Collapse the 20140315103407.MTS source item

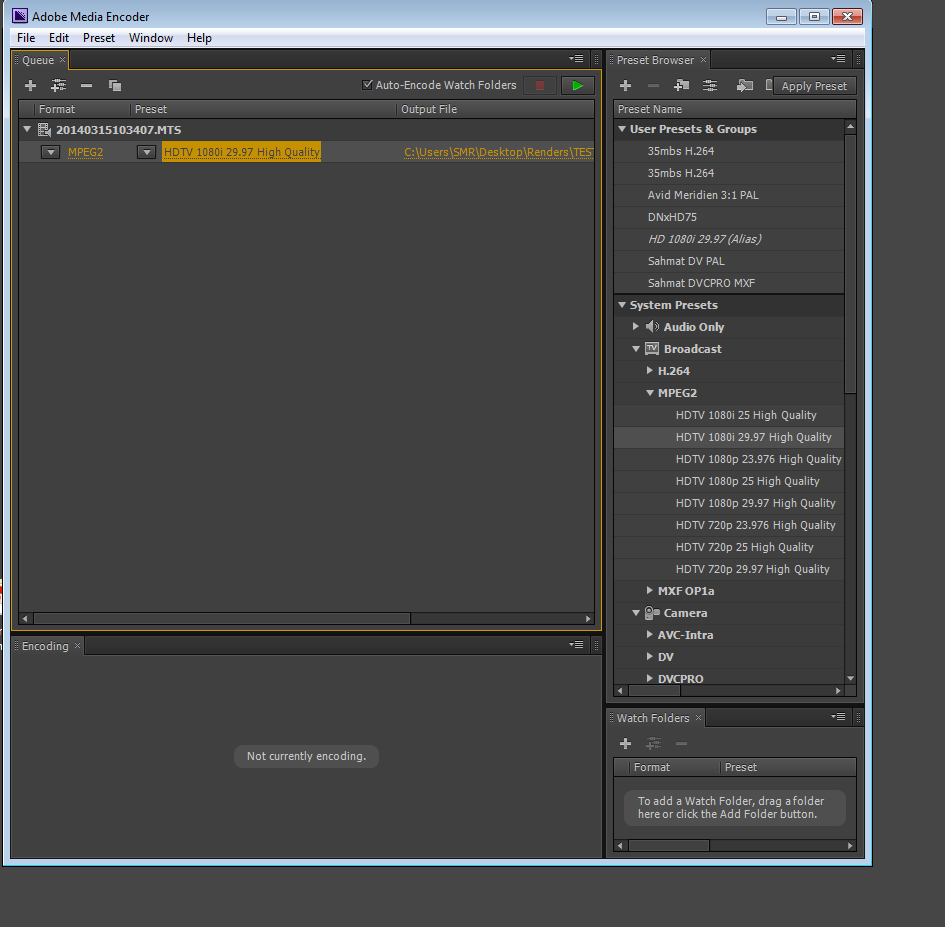pyautogui.click(x=27, y=129)
